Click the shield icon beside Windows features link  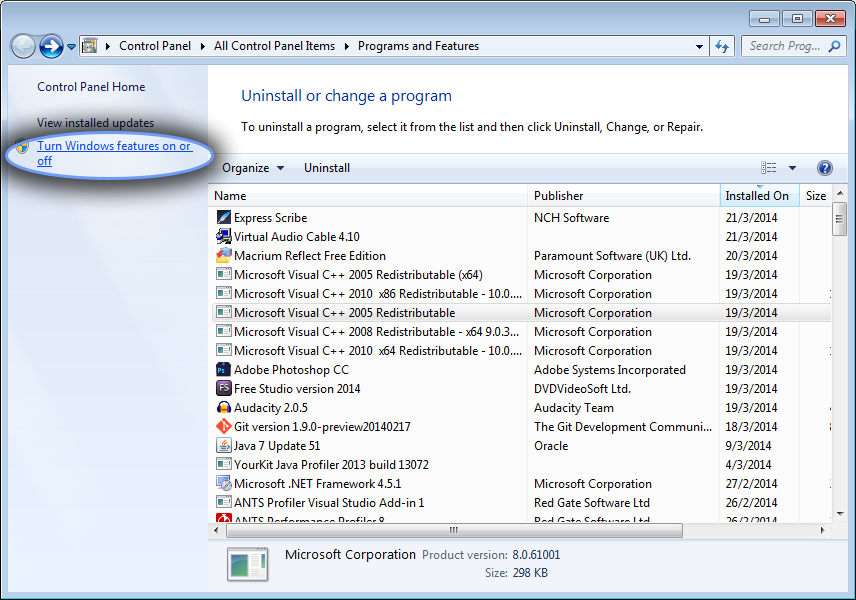22,146
